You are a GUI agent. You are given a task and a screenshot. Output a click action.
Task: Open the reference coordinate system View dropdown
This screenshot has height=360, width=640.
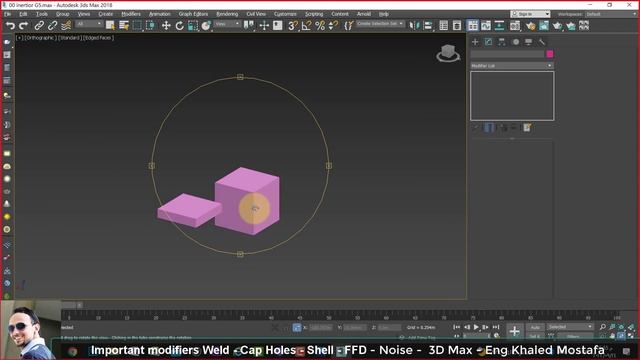pyautogui.click(x=227, y=24)
